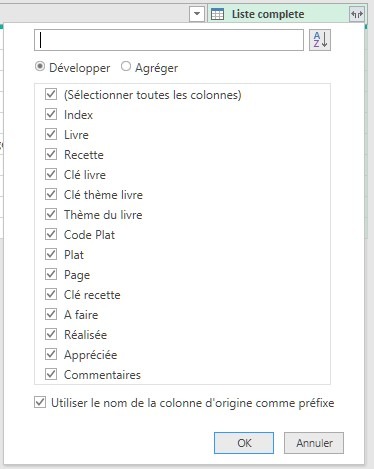Uncheck the Index column checkbox

51,114
